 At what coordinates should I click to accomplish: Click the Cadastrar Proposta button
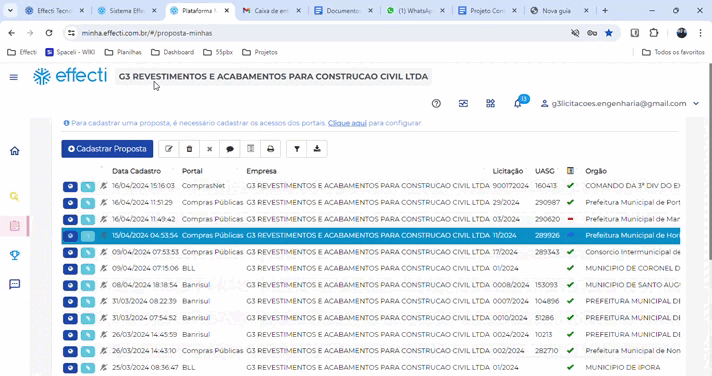tap(107, 149)
